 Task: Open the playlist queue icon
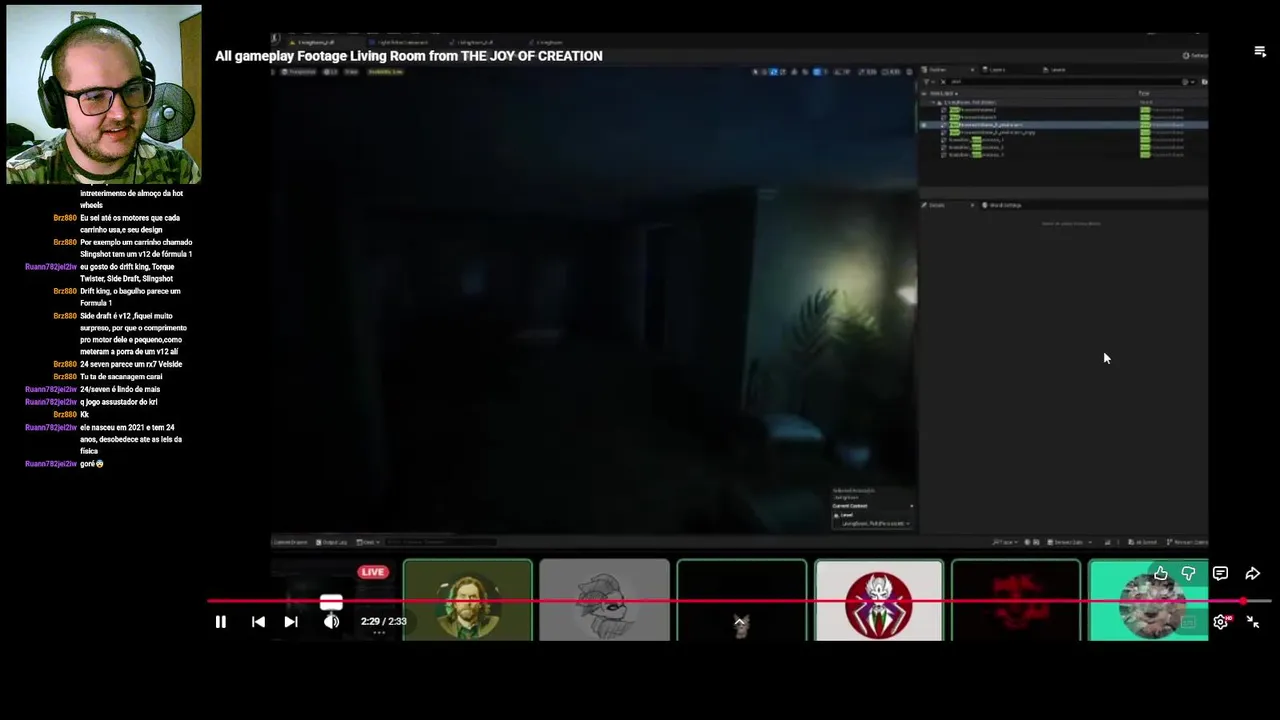pos(1260,52)
